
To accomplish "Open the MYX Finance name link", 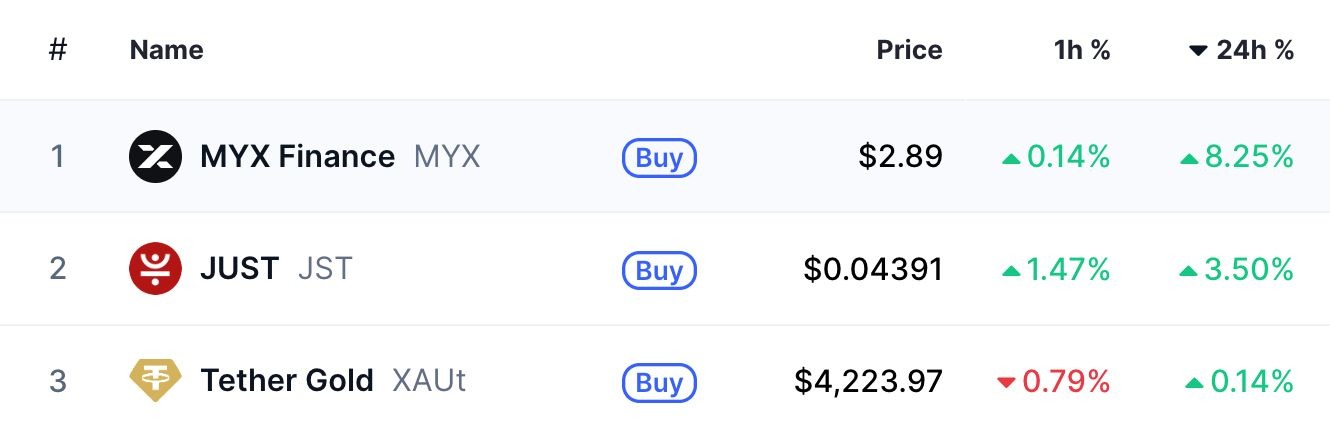I will pyautogui.click(x=297, y=157).
